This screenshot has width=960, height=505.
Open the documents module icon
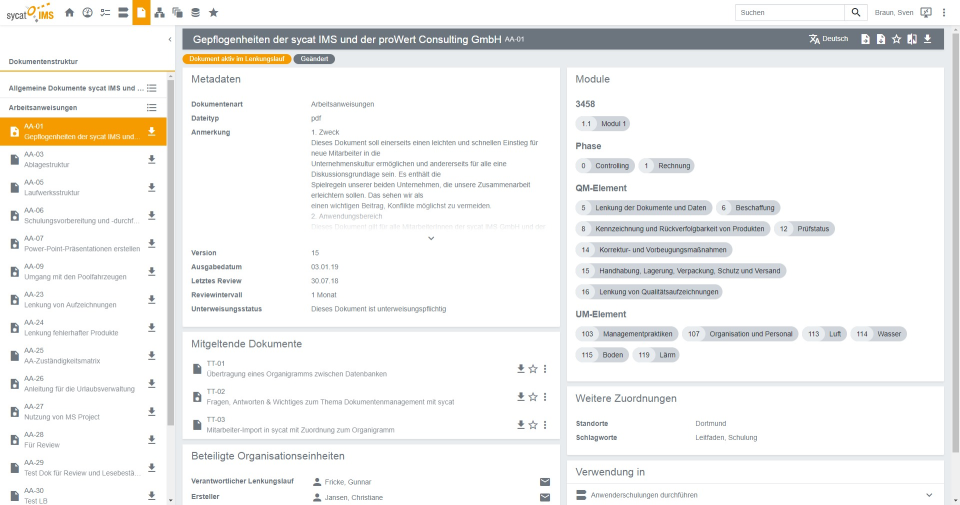pos(141,12)
